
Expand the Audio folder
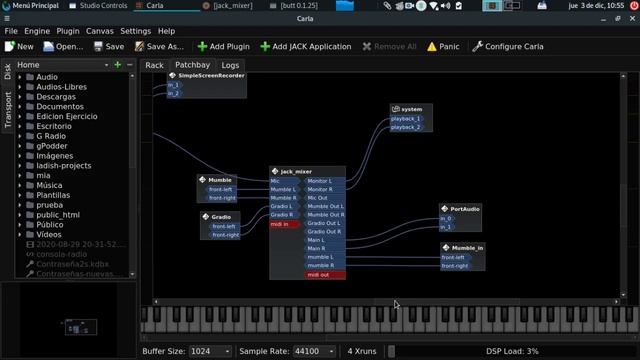click(x=20, y=77)
